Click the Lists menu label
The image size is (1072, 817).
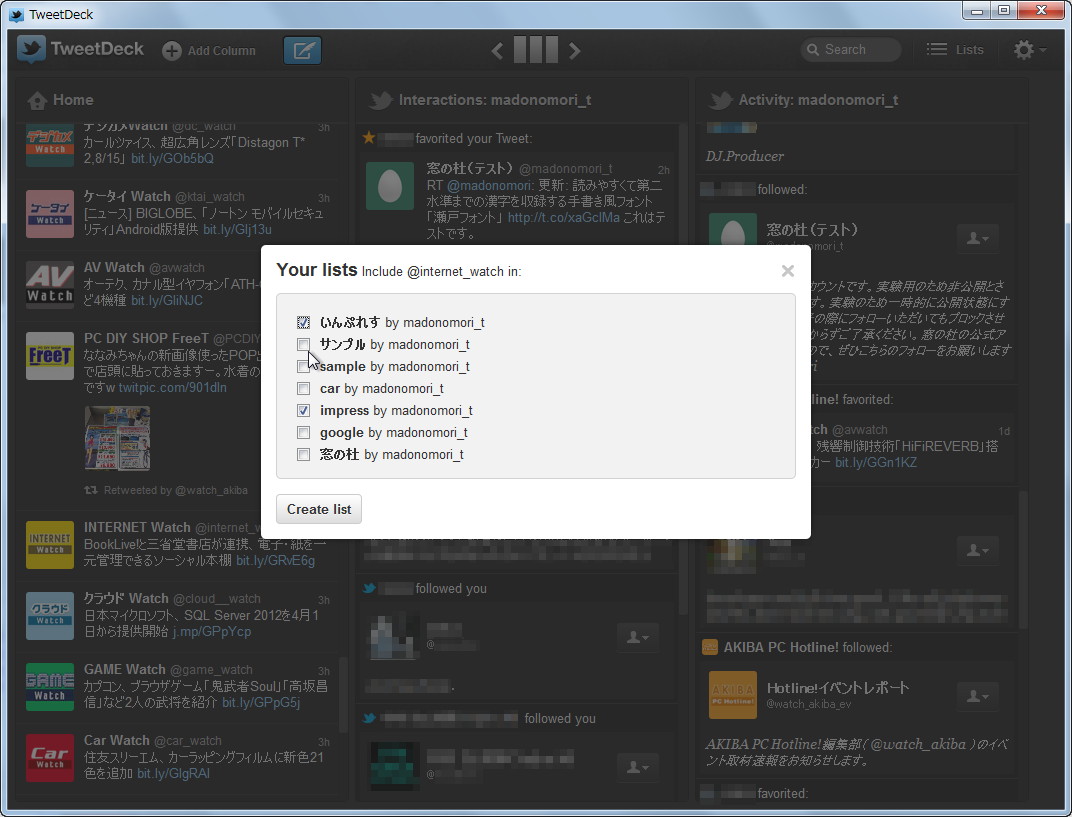(969, 49)
